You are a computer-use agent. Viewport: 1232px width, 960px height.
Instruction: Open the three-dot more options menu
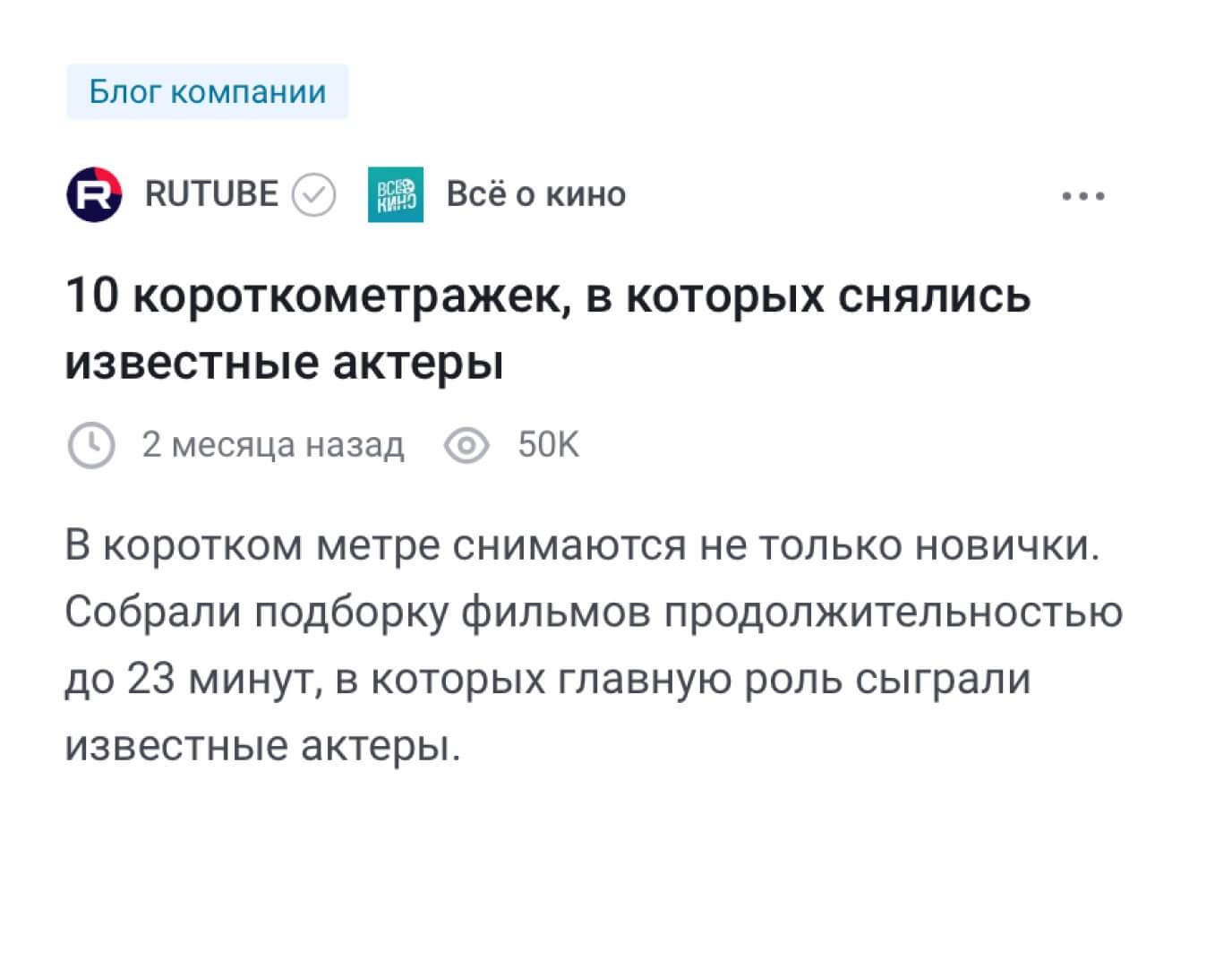coord(1083,195)
